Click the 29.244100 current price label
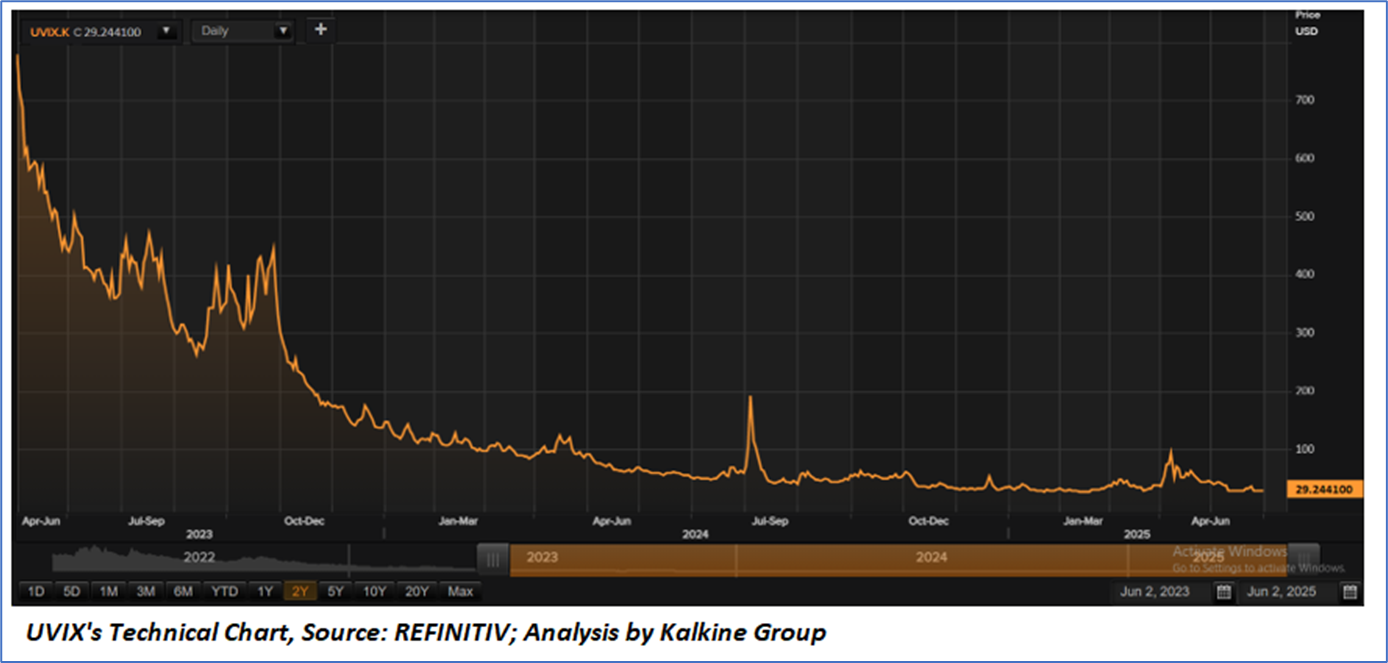 (1325, 490)
